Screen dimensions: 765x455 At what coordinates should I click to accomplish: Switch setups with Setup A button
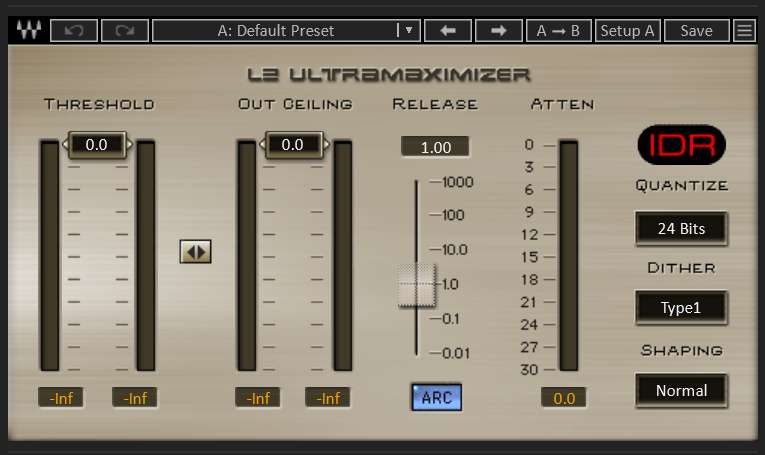pyautogui.click(x=627, y=30)
